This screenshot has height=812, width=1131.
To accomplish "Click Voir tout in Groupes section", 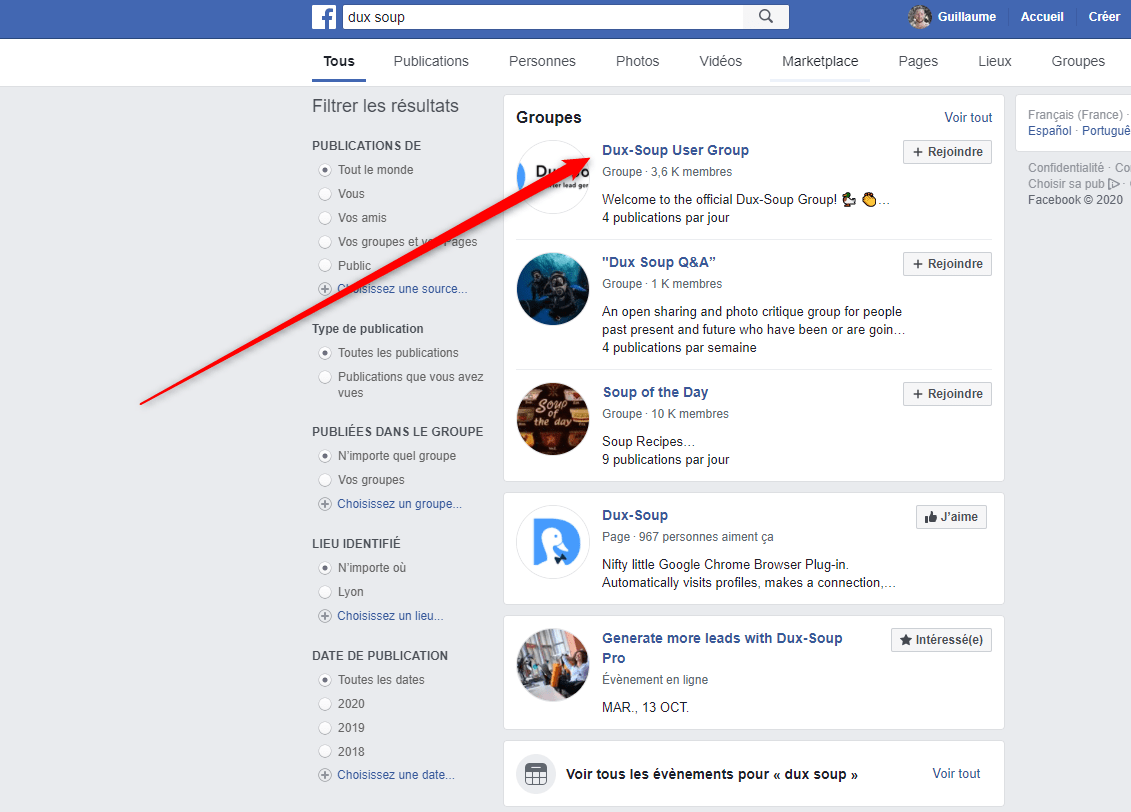I will coord(968,118).
